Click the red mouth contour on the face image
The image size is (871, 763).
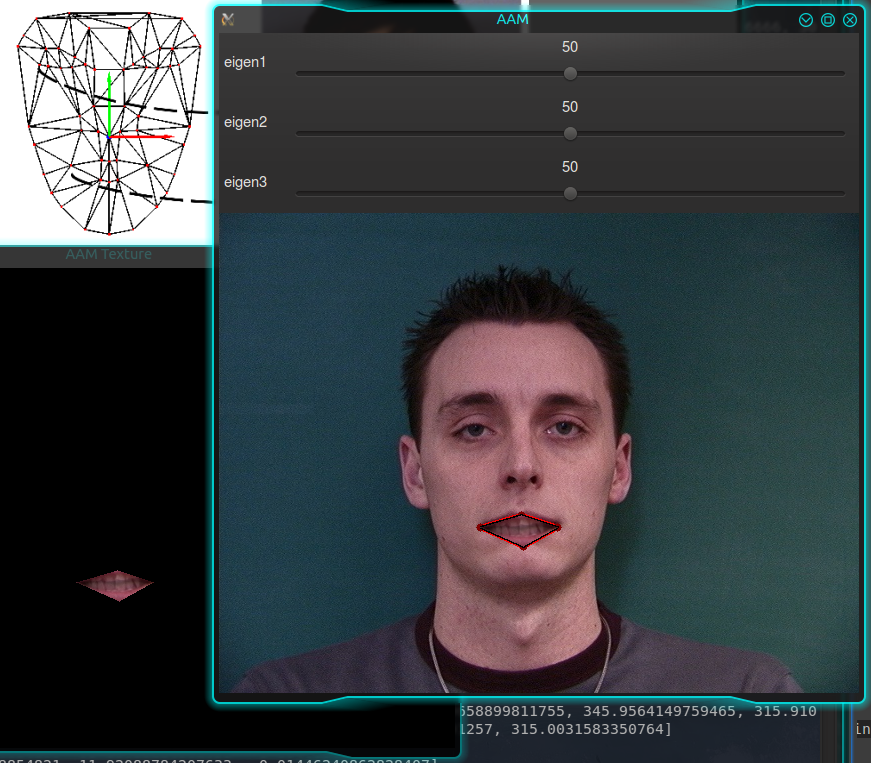tap(520, 528)
